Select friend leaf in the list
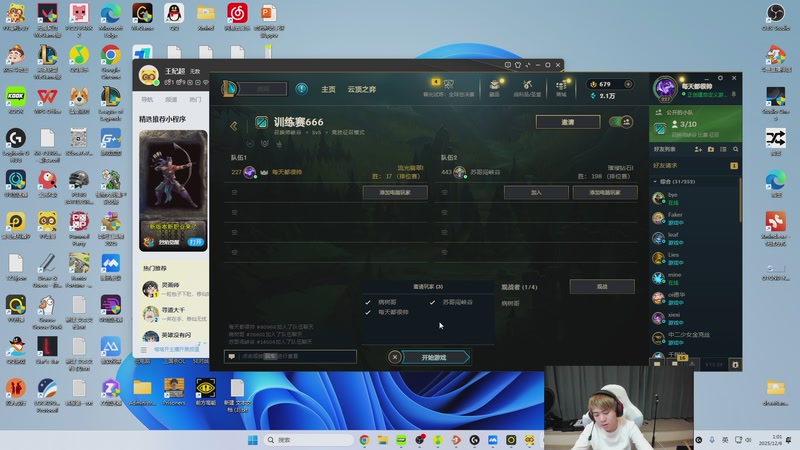The height and width of the screenshot is (450, 800). pos(695,238)
